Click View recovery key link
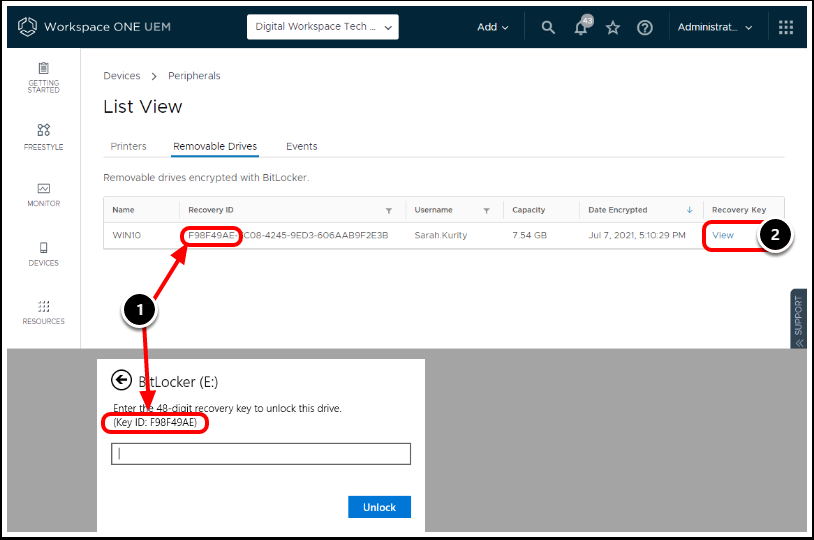Image resolution: width=814 pixels, height=540 pixels. (x=723, y=235)
